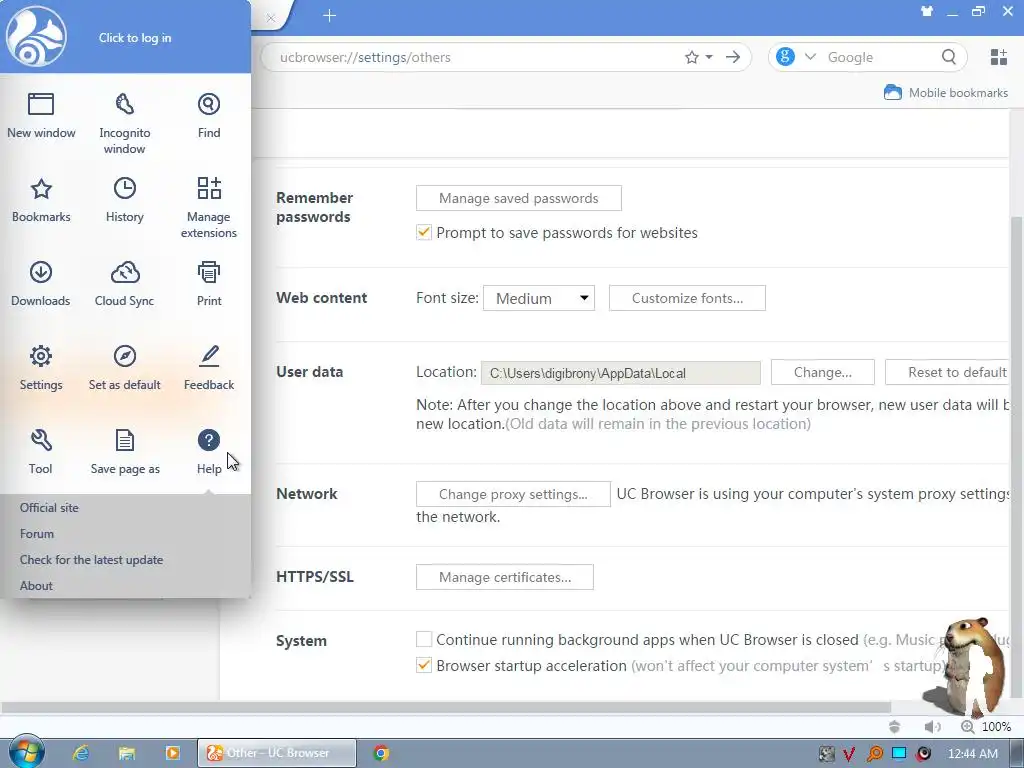
Task: Expand the bookmark star dropdown arrow
Action: pos(709,57)
